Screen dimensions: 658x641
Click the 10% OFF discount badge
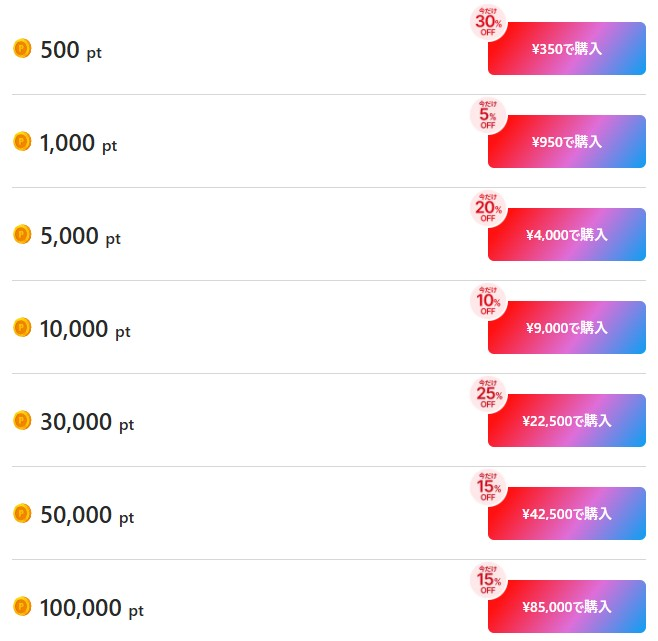tap(488, 301)
